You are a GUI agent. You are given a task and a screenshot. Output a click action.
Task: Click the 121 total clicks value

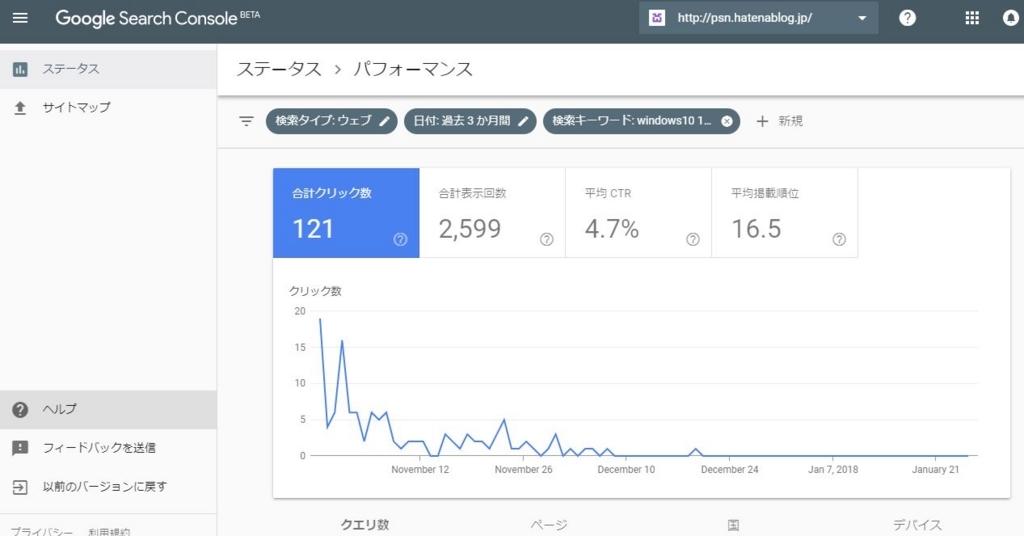tap(313, 229)
